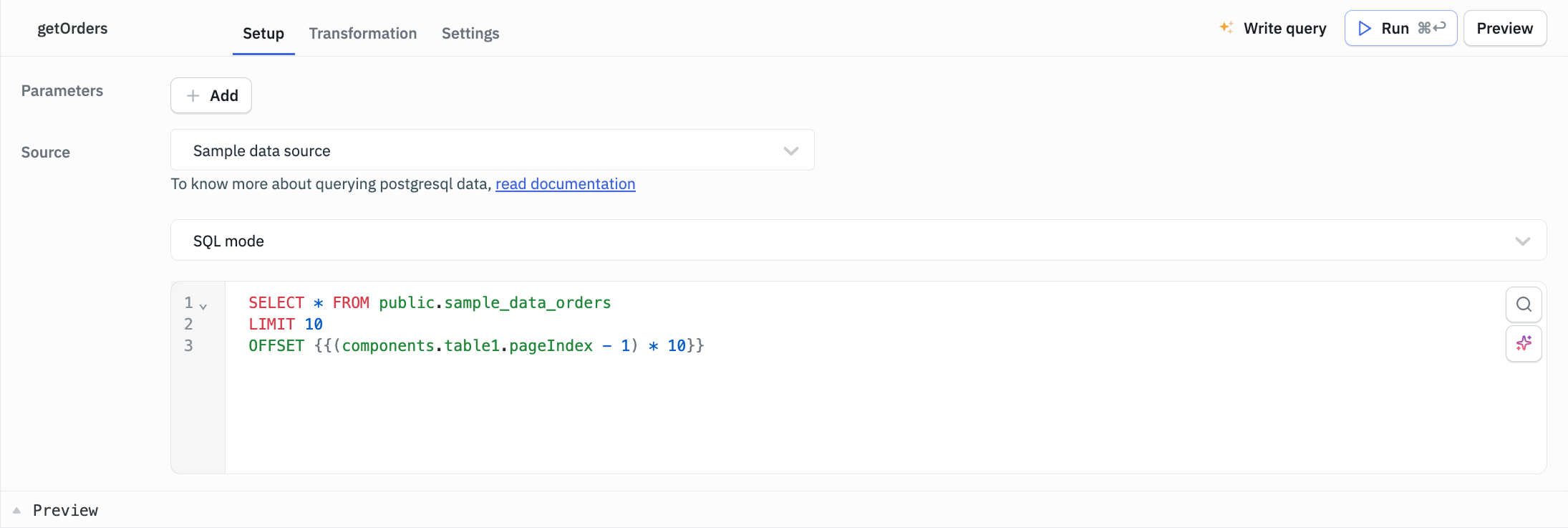Click the Write query button

1273,28
